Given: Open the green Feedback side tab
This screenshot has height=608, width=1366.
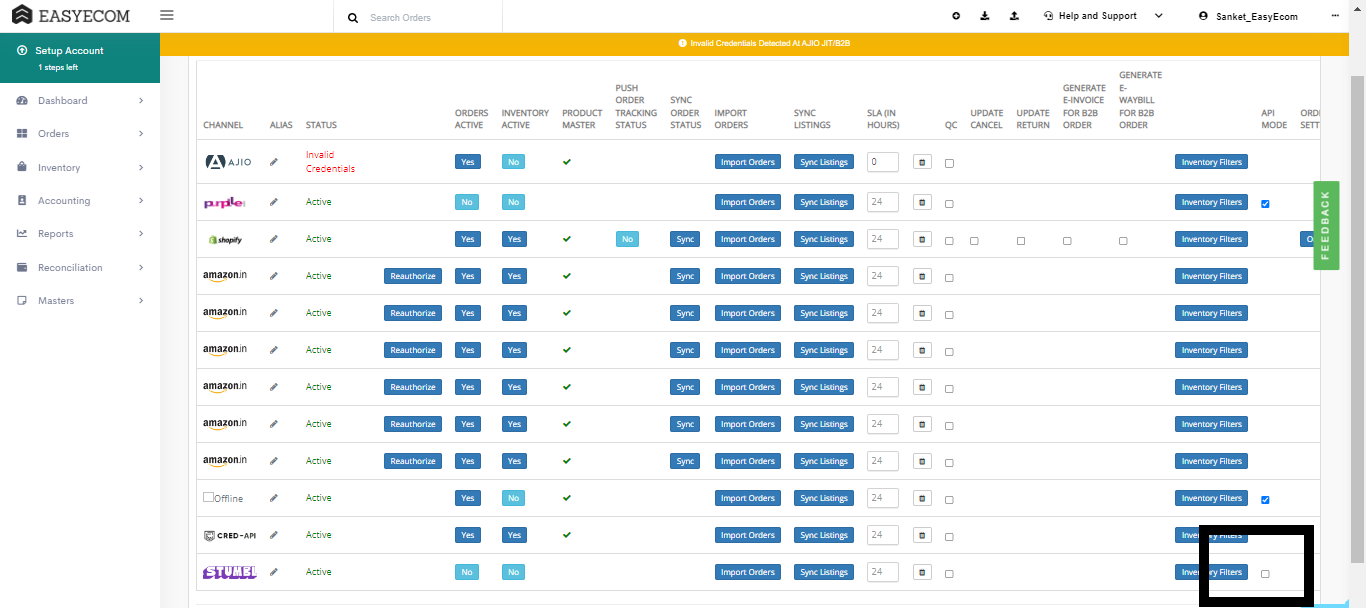Looking at the screenshot, I should click(x=1326, y=226).
